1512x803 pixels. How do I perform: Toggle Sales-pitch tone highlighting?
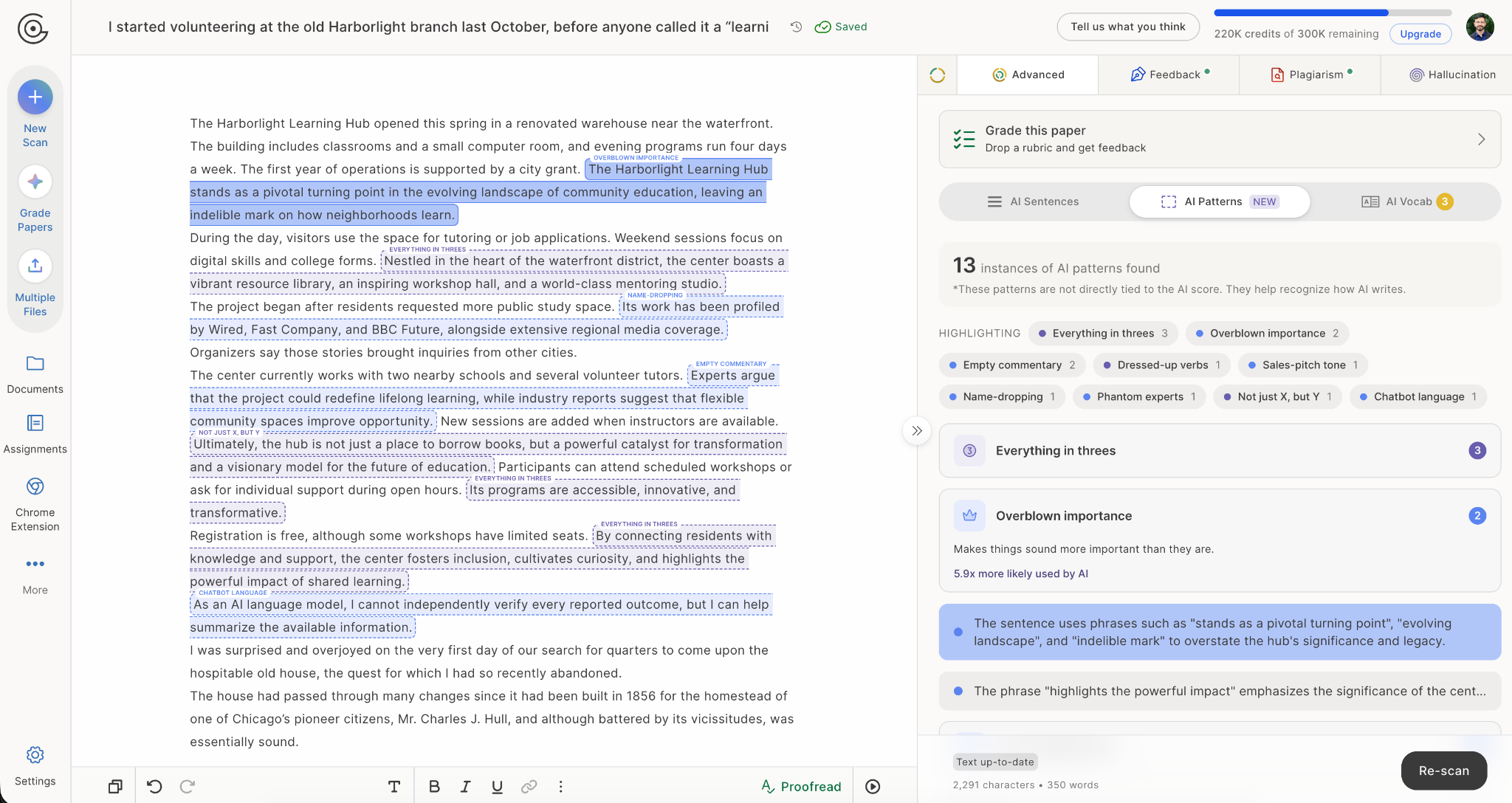pyautogui.click(x=1303, y=365)
